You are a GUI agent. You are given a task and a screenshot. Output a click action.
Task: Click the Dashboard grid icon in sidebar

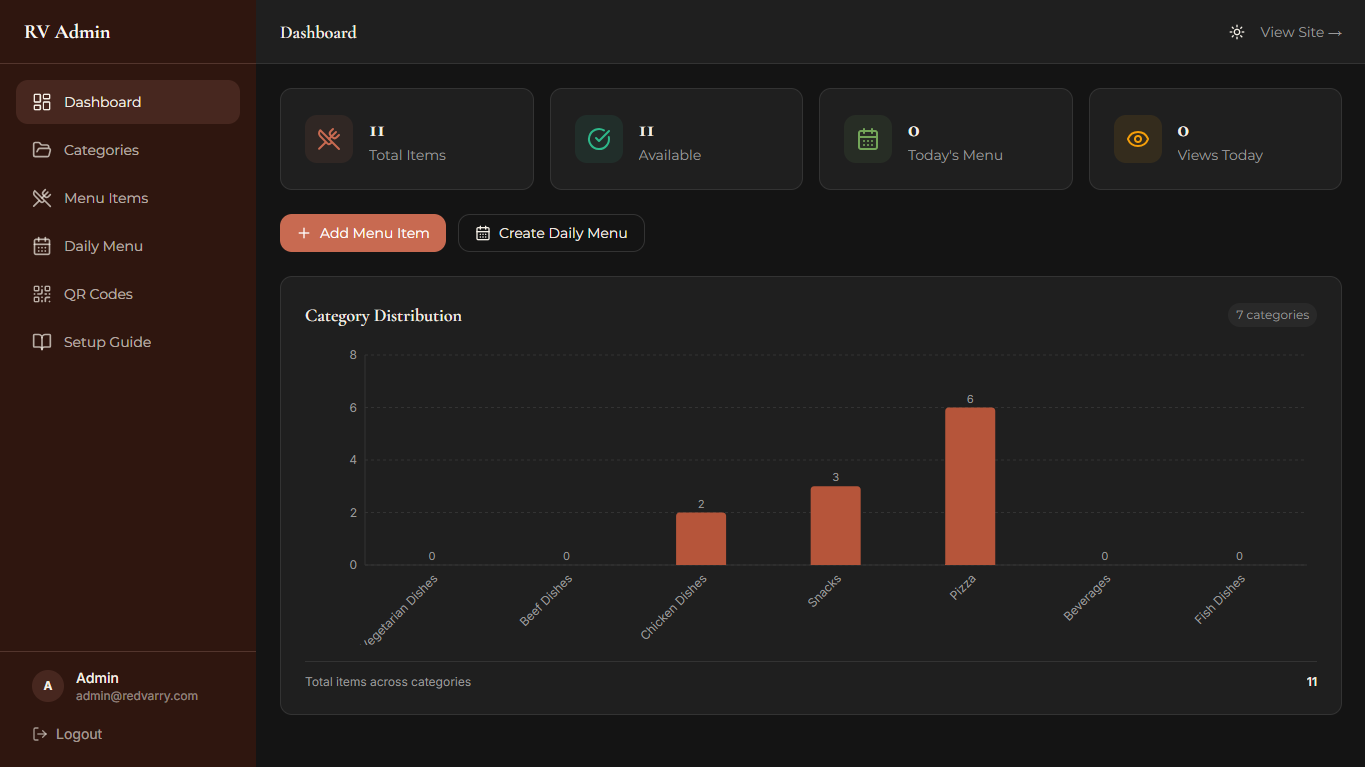point(42,102)
